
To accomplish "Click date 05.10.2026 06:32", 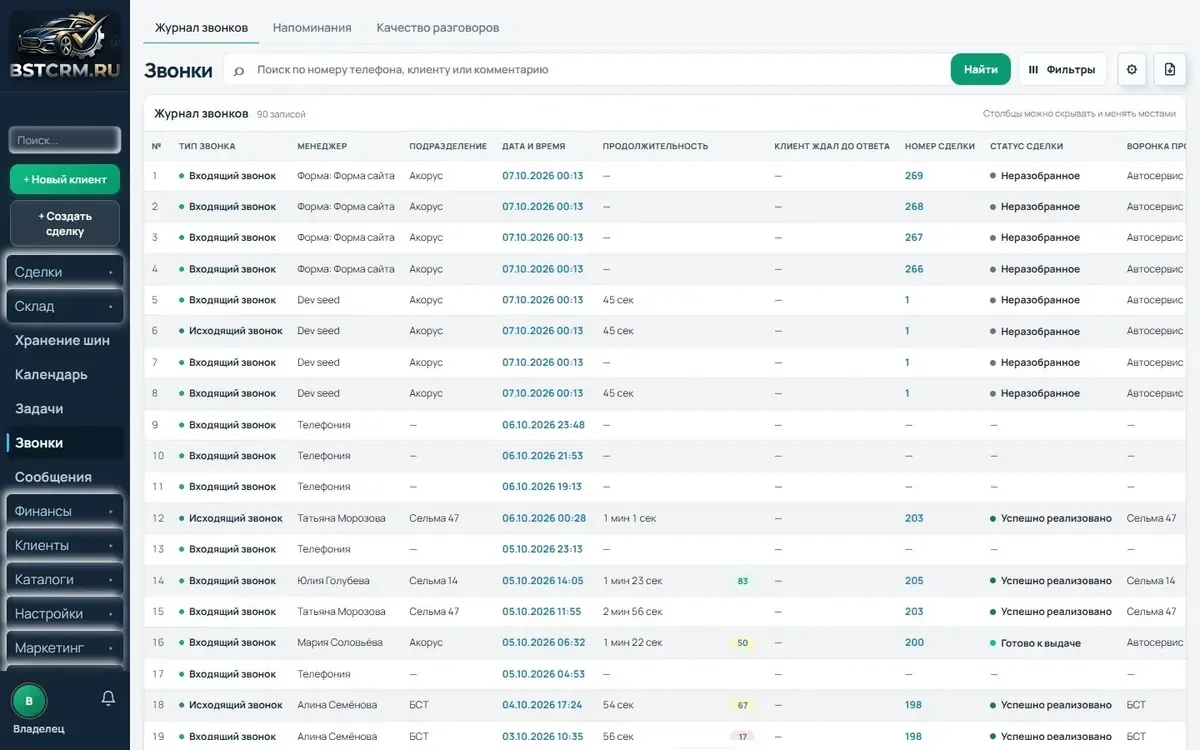I will 543,643.
